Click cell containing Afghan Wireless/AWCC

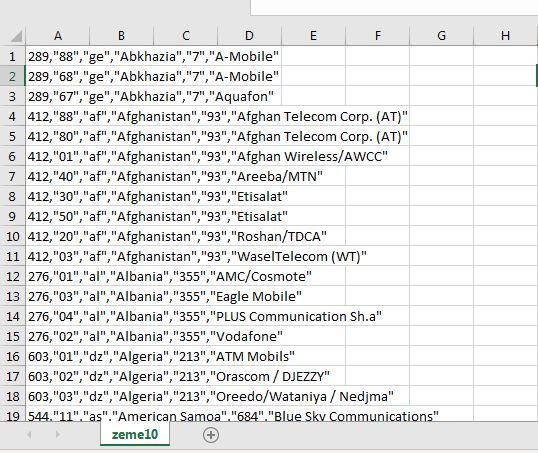point(58,156)
